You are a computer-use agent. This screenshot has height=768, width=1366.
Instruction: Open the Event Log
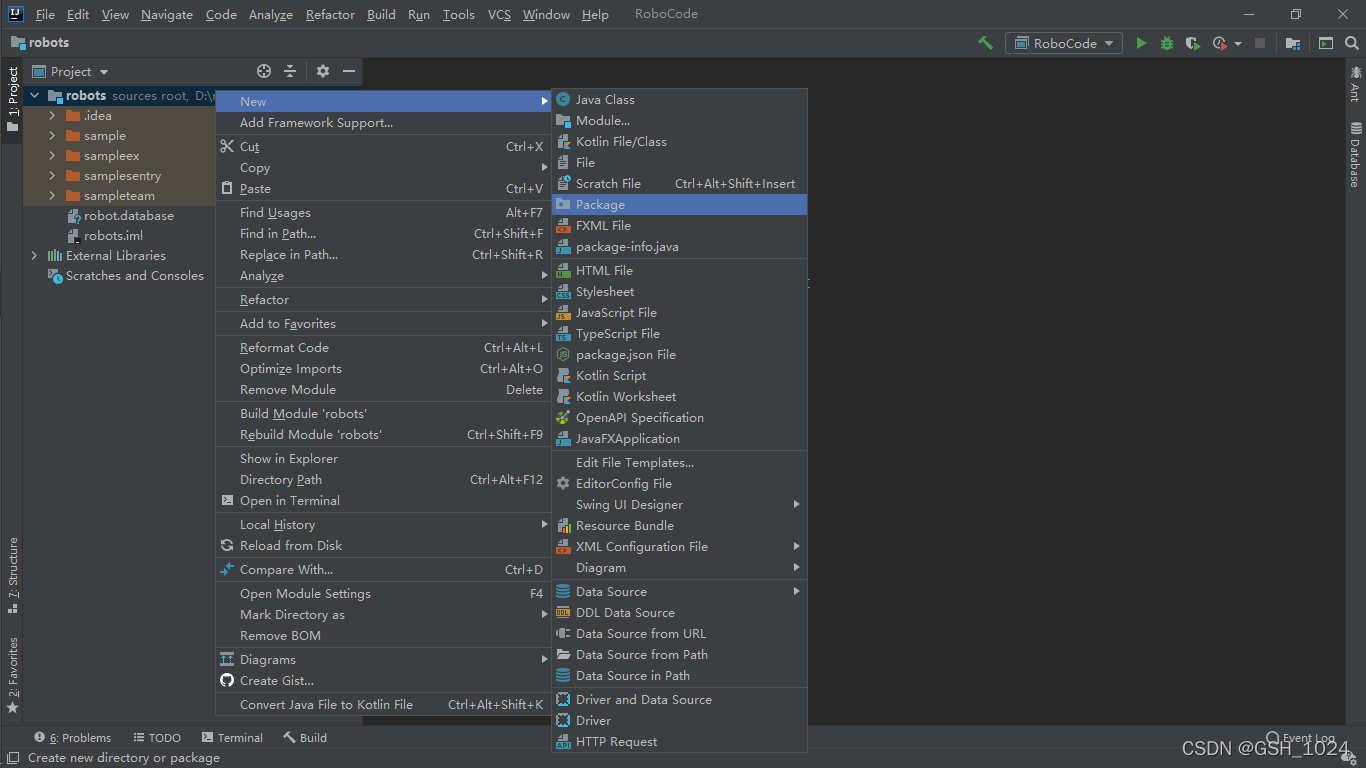tap(1300, 738)
